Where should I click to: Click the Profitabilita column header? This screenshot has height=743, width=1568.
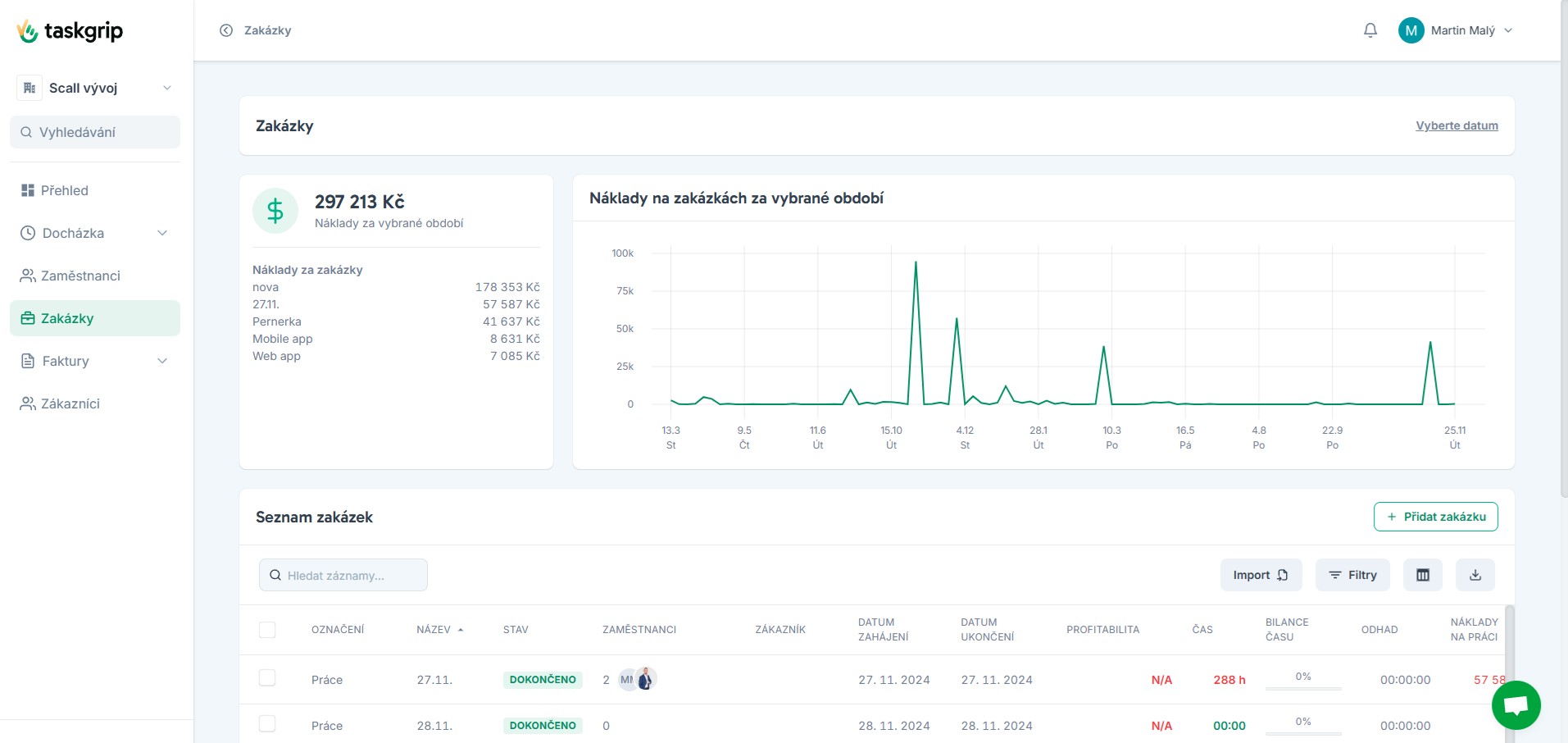1102,630
